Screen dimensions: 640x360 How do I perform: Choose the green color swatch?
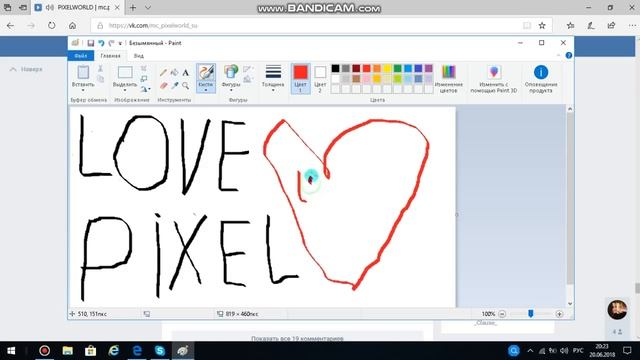click(398, 68)
